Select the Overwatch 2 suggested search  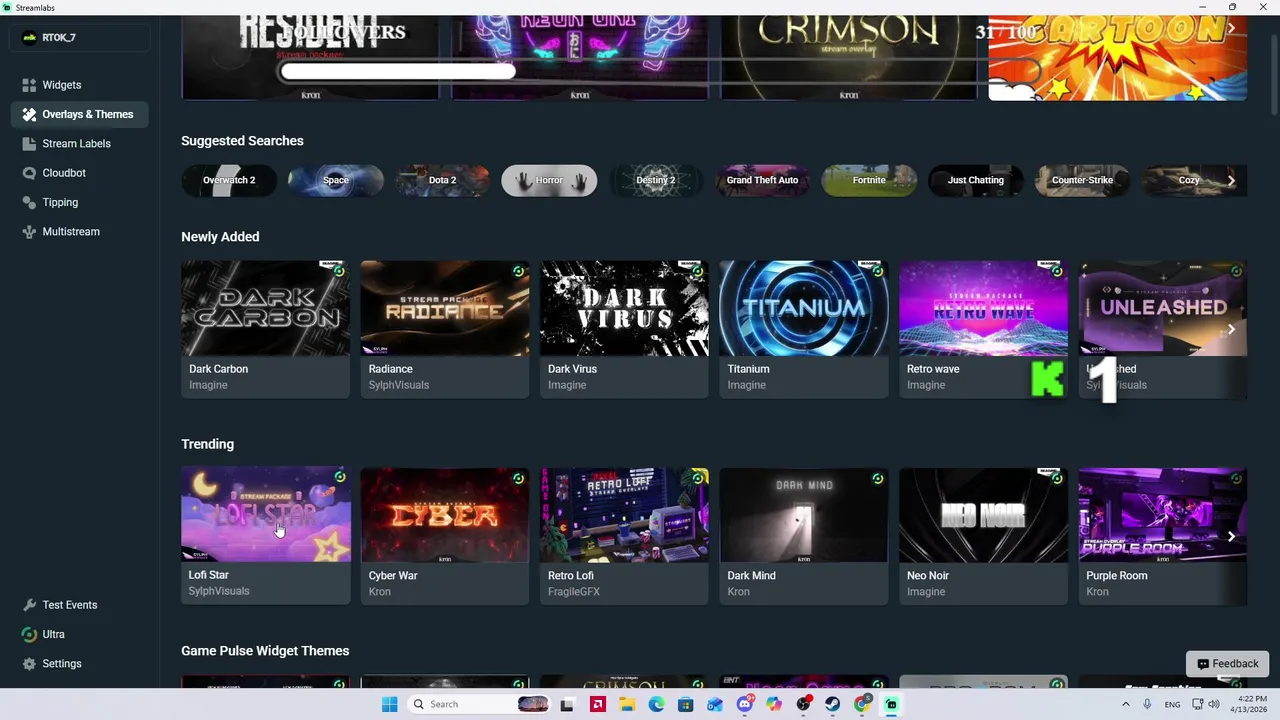click(229, 181)
